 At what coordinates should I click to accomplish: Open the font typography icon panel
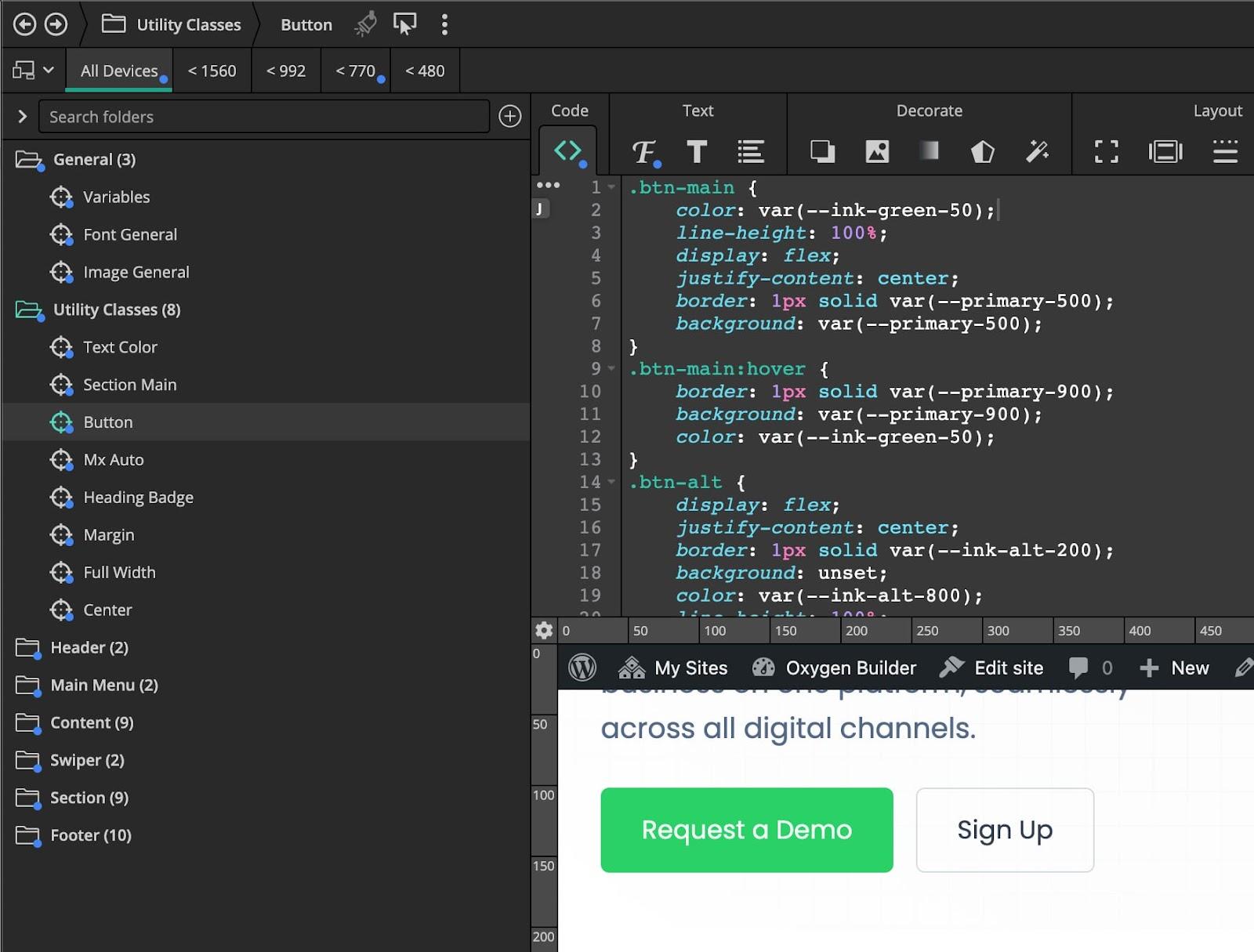[644, 151]
